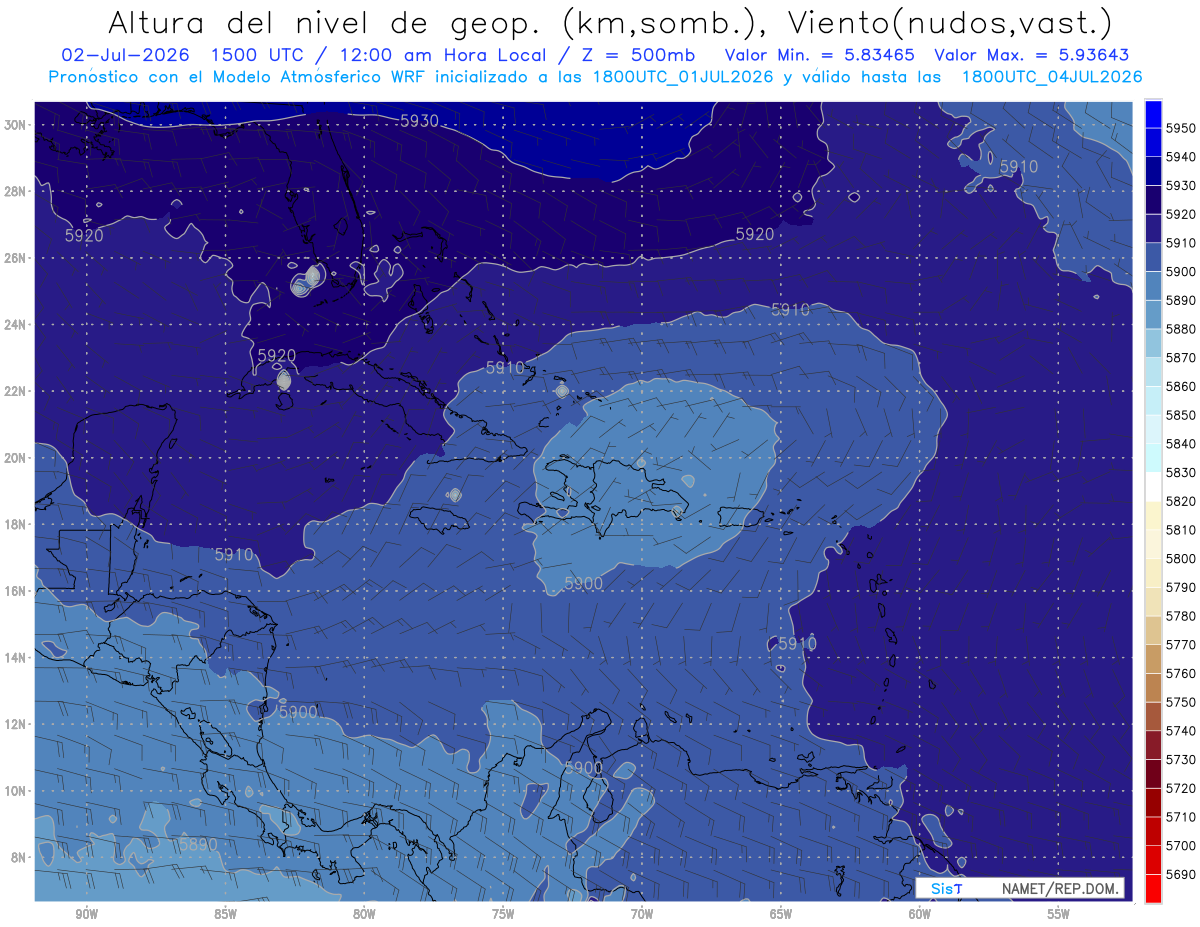Screen dimensions: 1200x927
Task: Click the colorbar tick label 5740
Action: point(1181,731)
